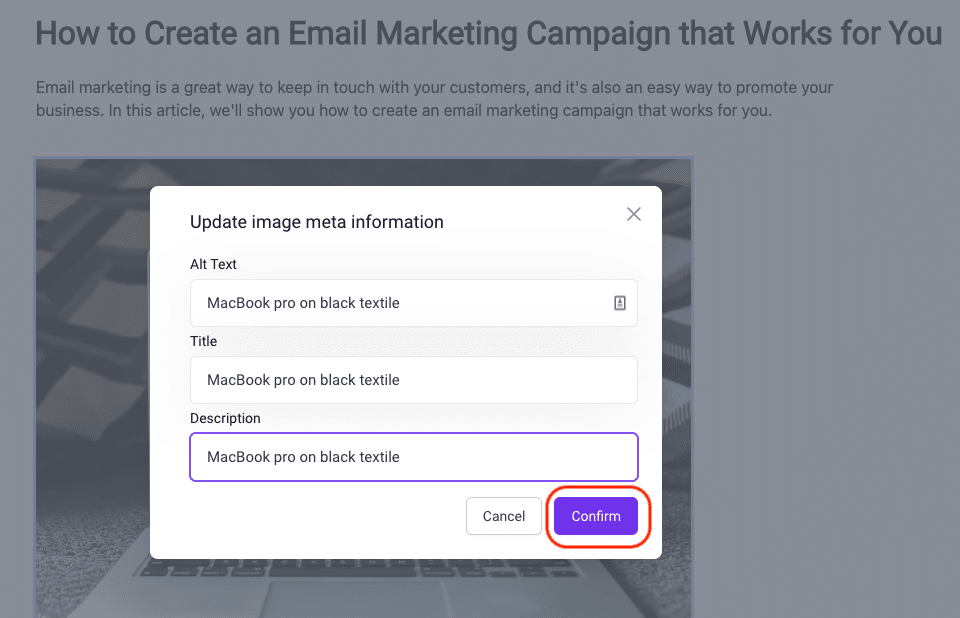
Task: Click the image strip above the dialog
Action: [x=363, y=172]
